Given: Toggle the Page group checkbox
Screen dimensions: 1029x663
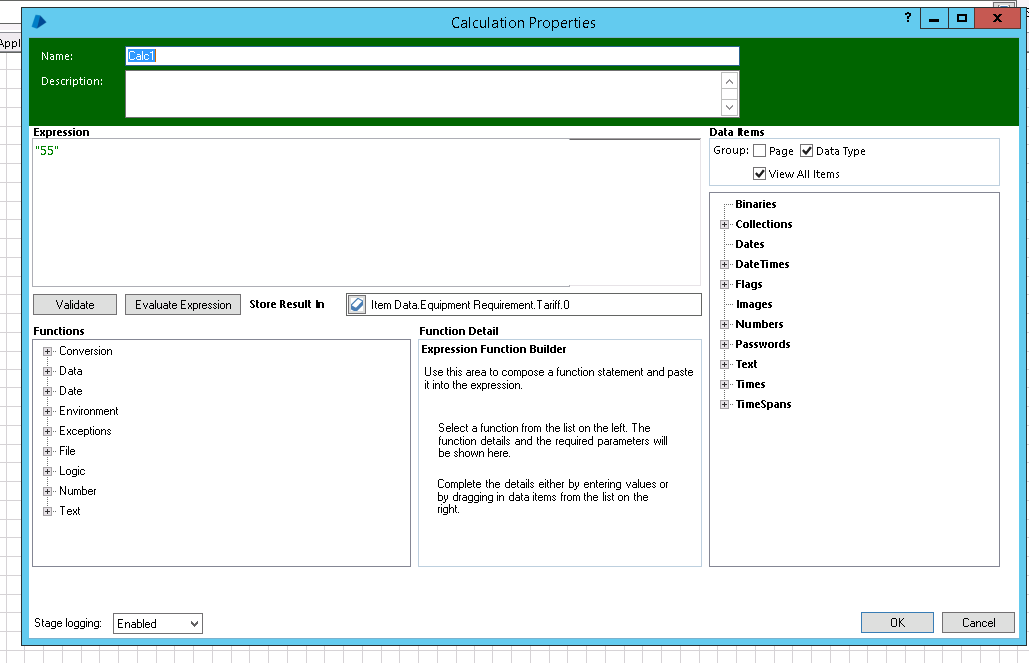Looking at the screenshot, I should coord(759,151).
